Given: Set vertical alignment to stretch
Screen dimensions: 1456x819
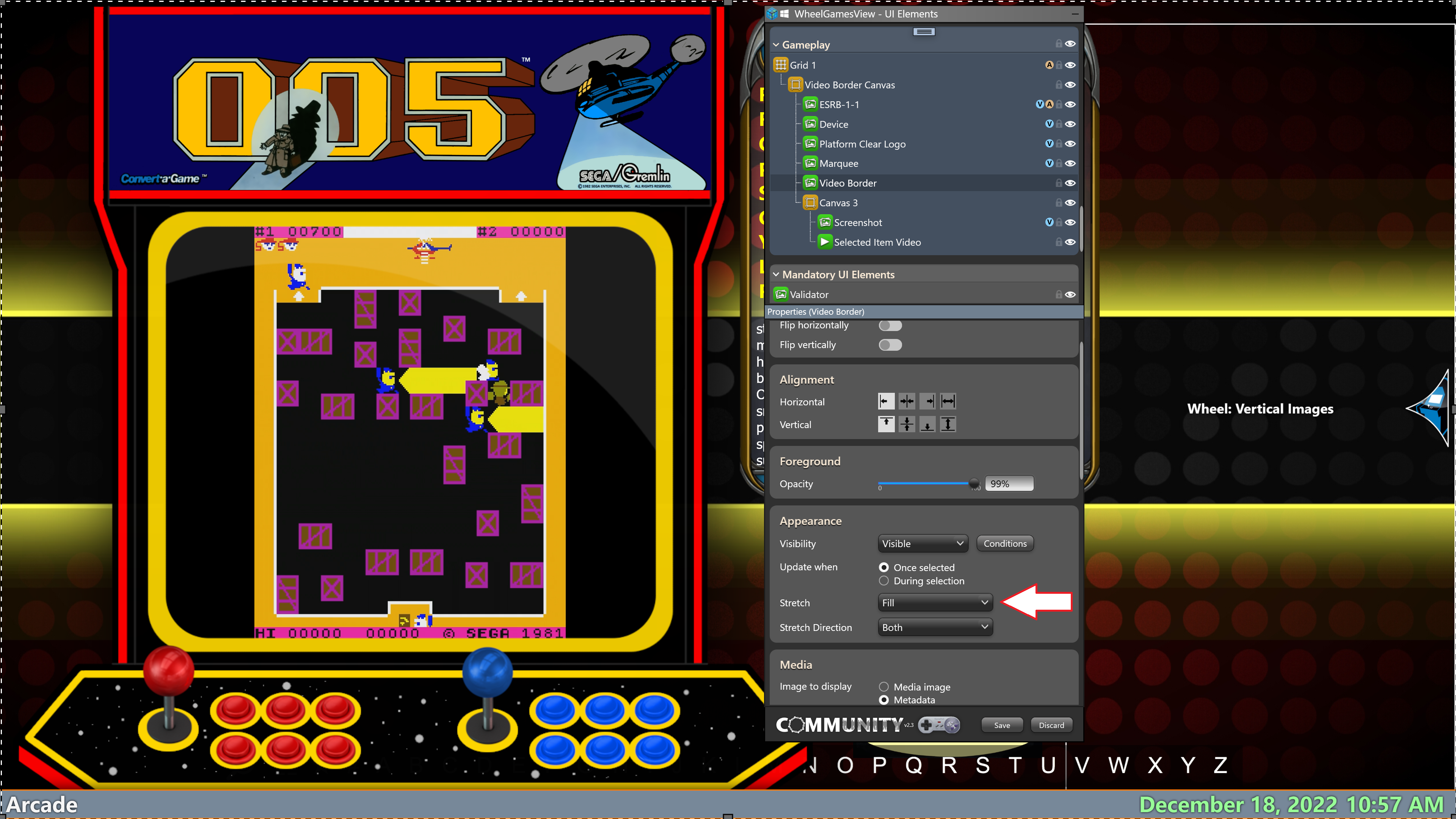Looking at the screenshot, I should [x=948, y=424].
